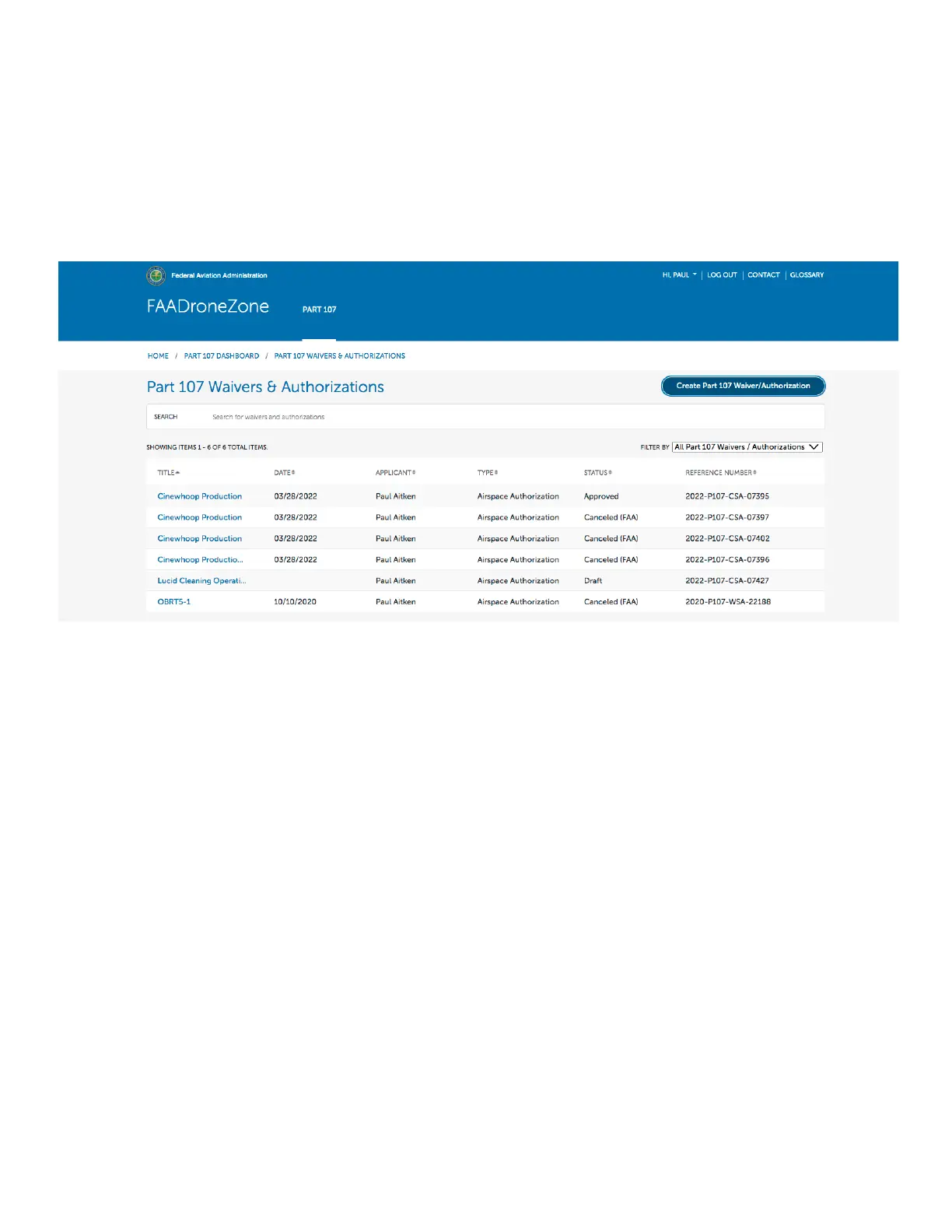Sort by the Status column icon

coord(611,473)
